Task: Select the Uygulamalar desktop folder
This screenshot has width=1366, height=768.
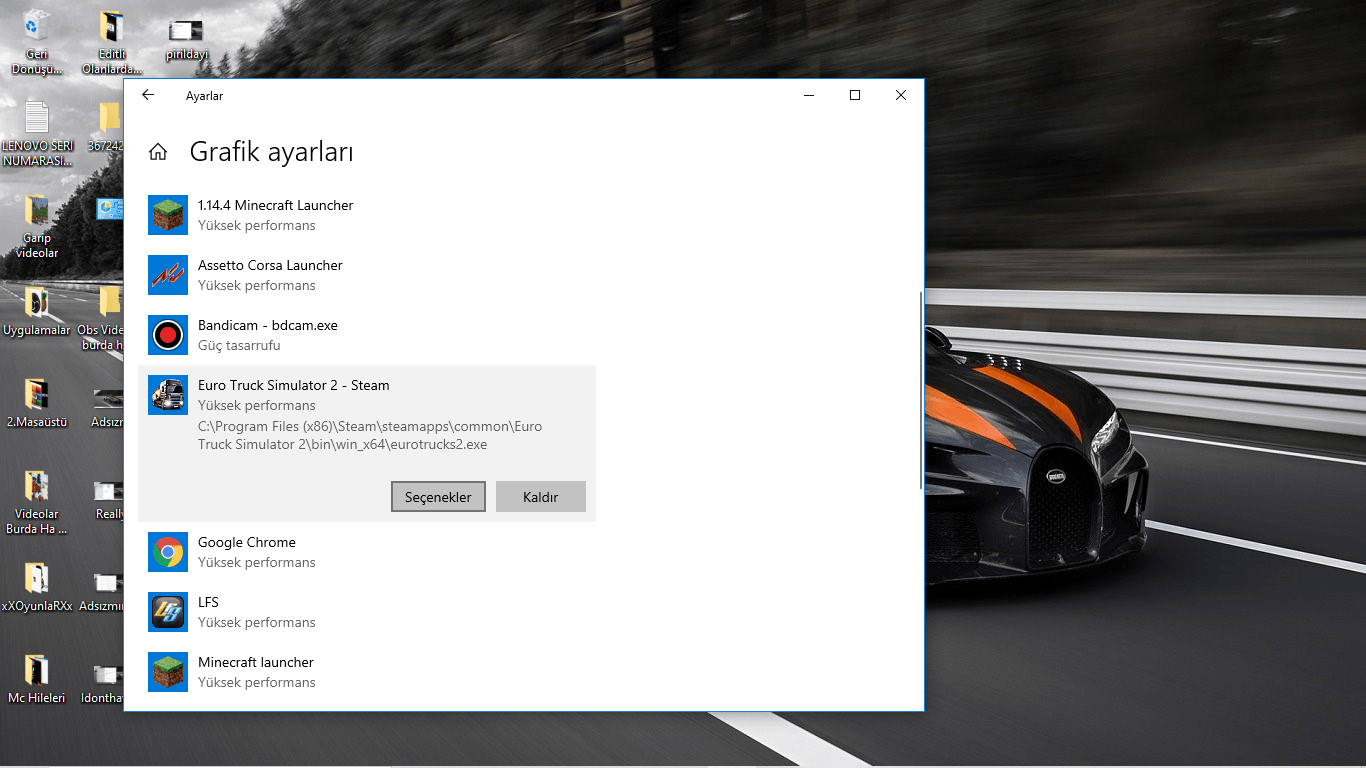Action: [x=37, y=312]
